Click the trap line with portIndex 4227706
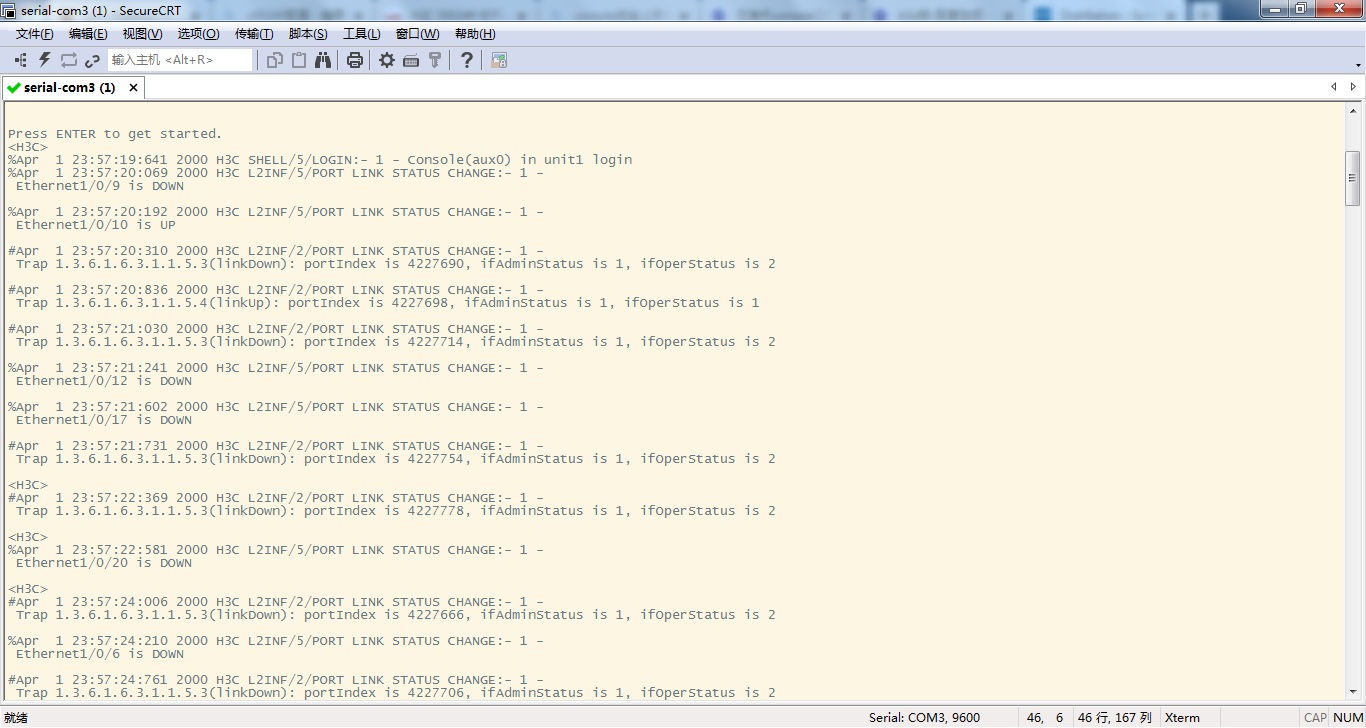Image resolution: width=1366 pixels, height=728 pixels. 396,693
